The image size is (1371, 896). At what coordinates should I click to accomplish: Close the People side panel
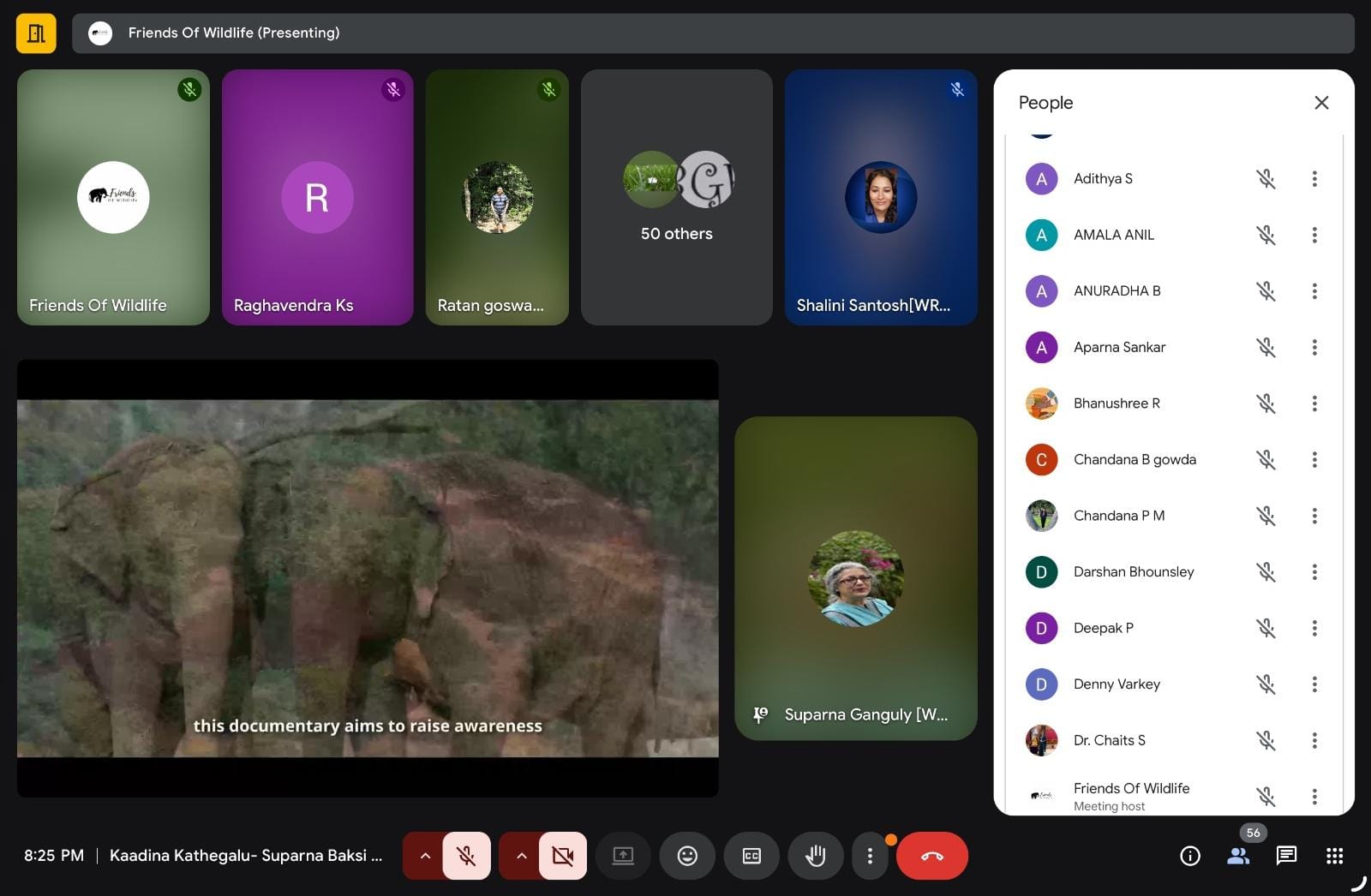pyautogui.click(x=1321, y=103)
